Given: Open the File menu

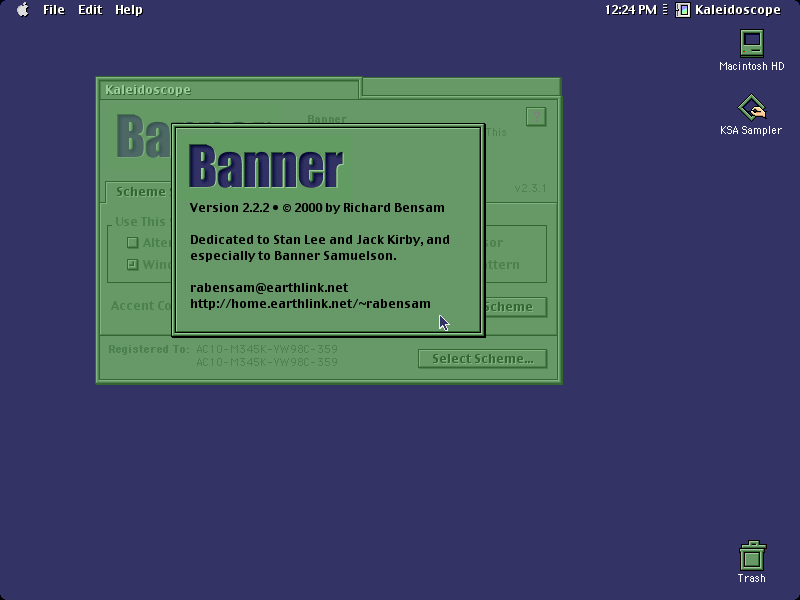Looking at the screenshot, I should [54, 10].
